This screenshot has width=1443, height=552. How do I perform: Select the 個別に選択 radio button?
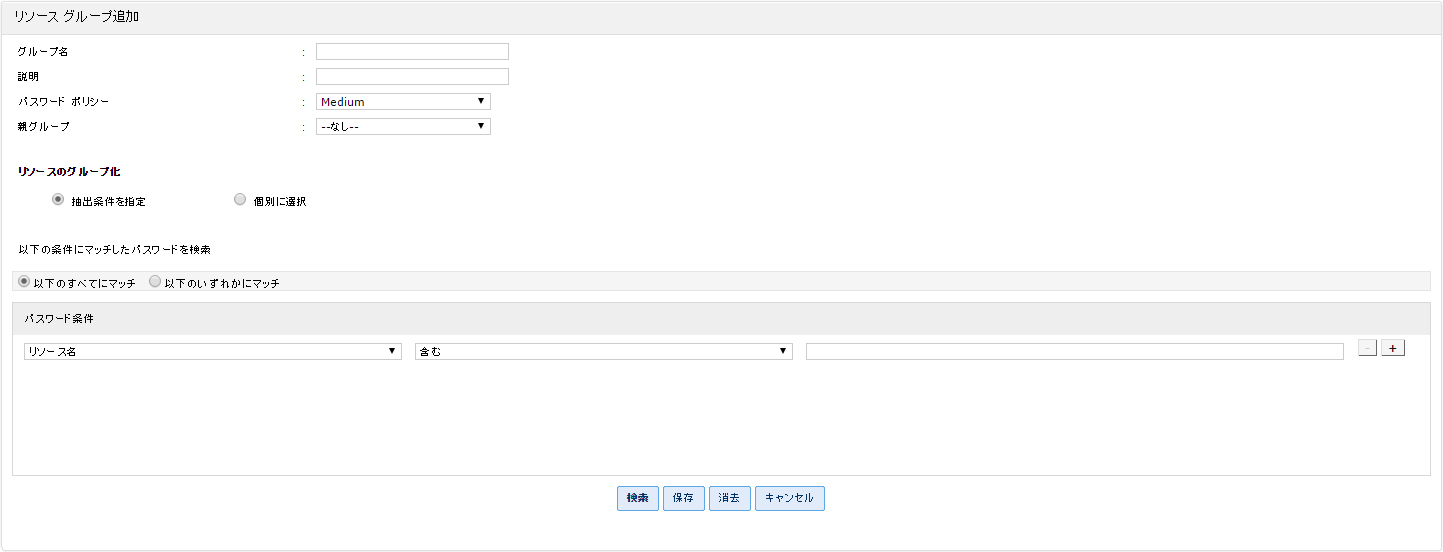pyautogui.click(x=240, y=200)
